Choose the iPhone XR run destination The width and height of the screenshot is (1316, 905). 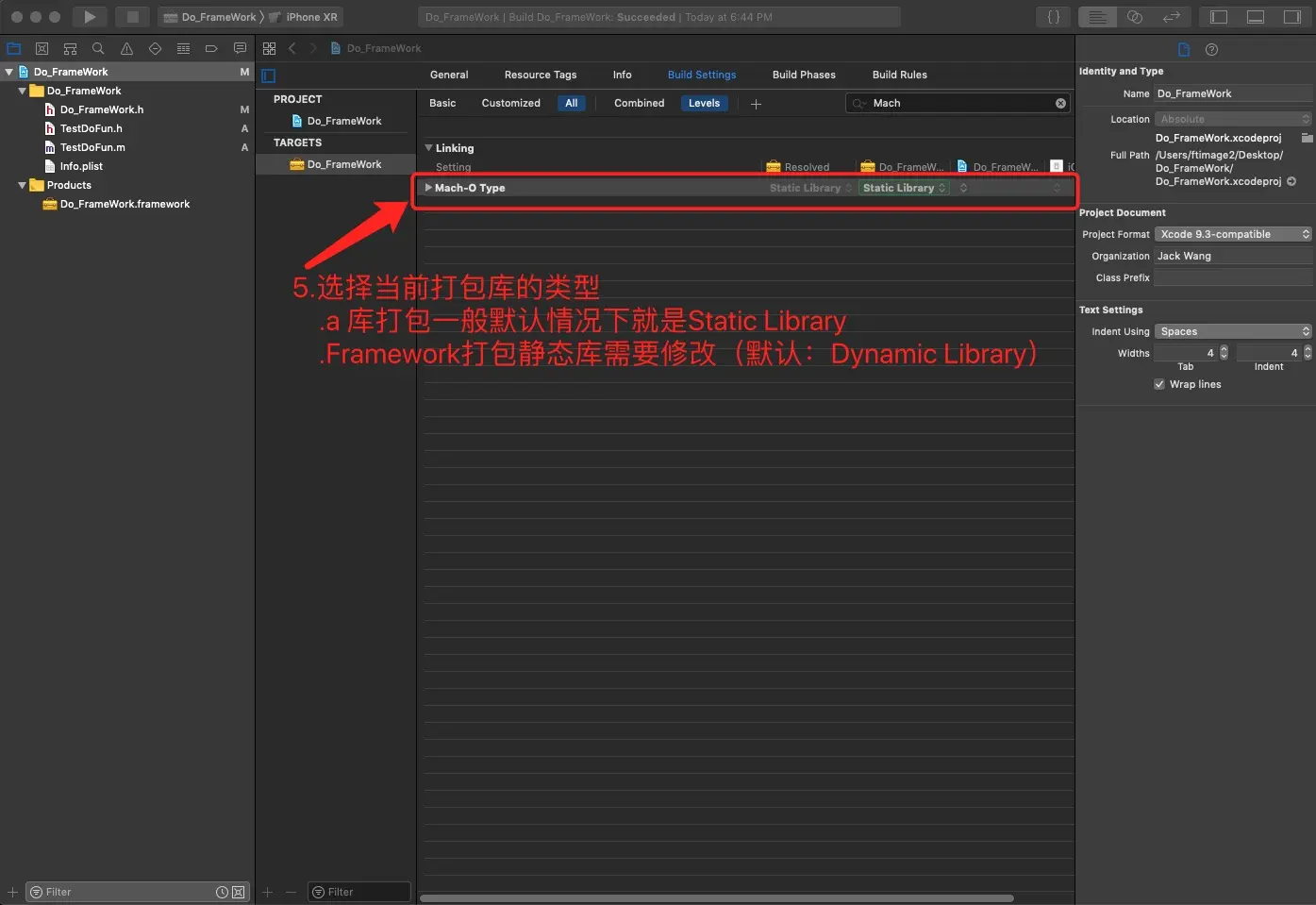tap(304, 17)
